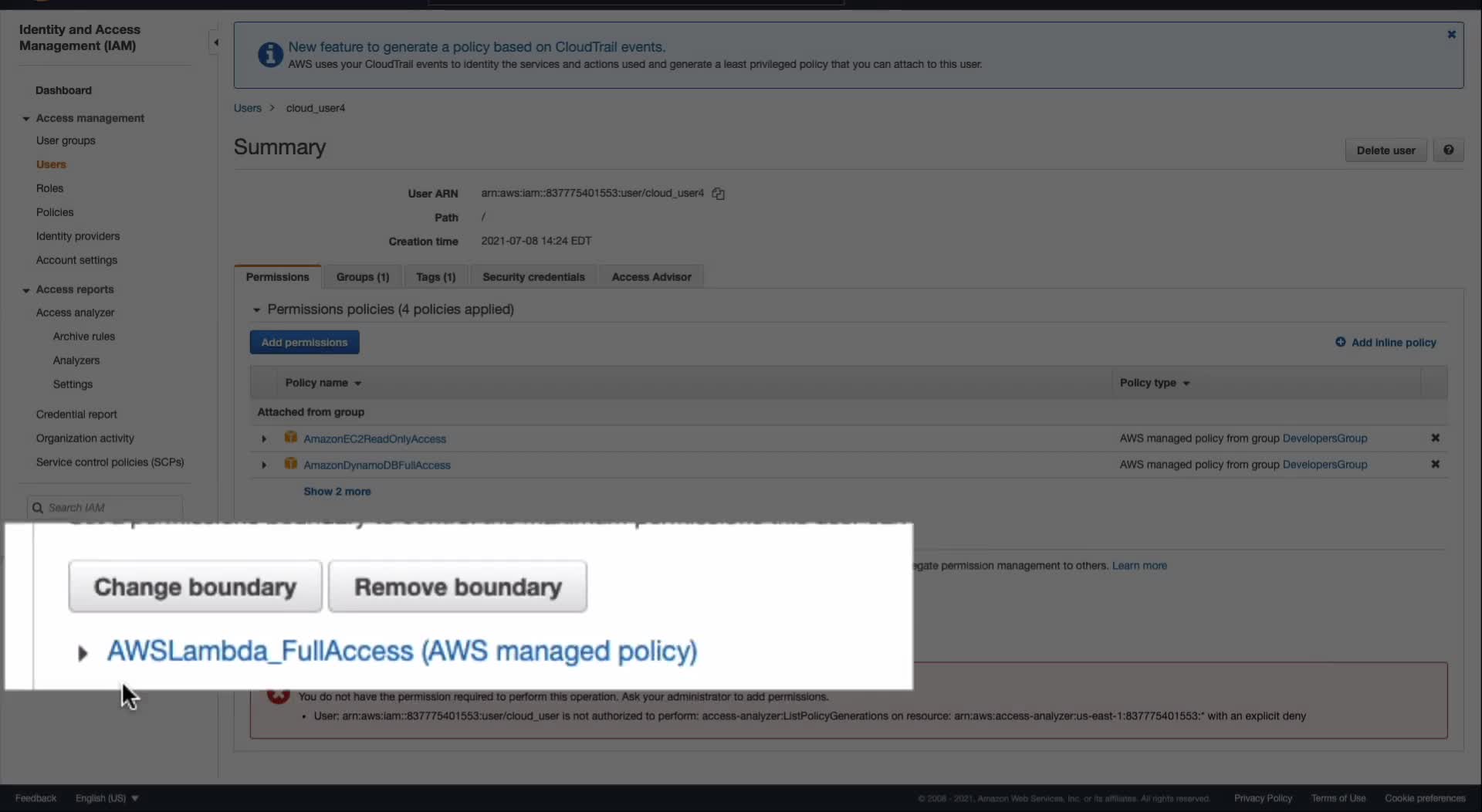Sort by Policy name column

tap(323, 383)
